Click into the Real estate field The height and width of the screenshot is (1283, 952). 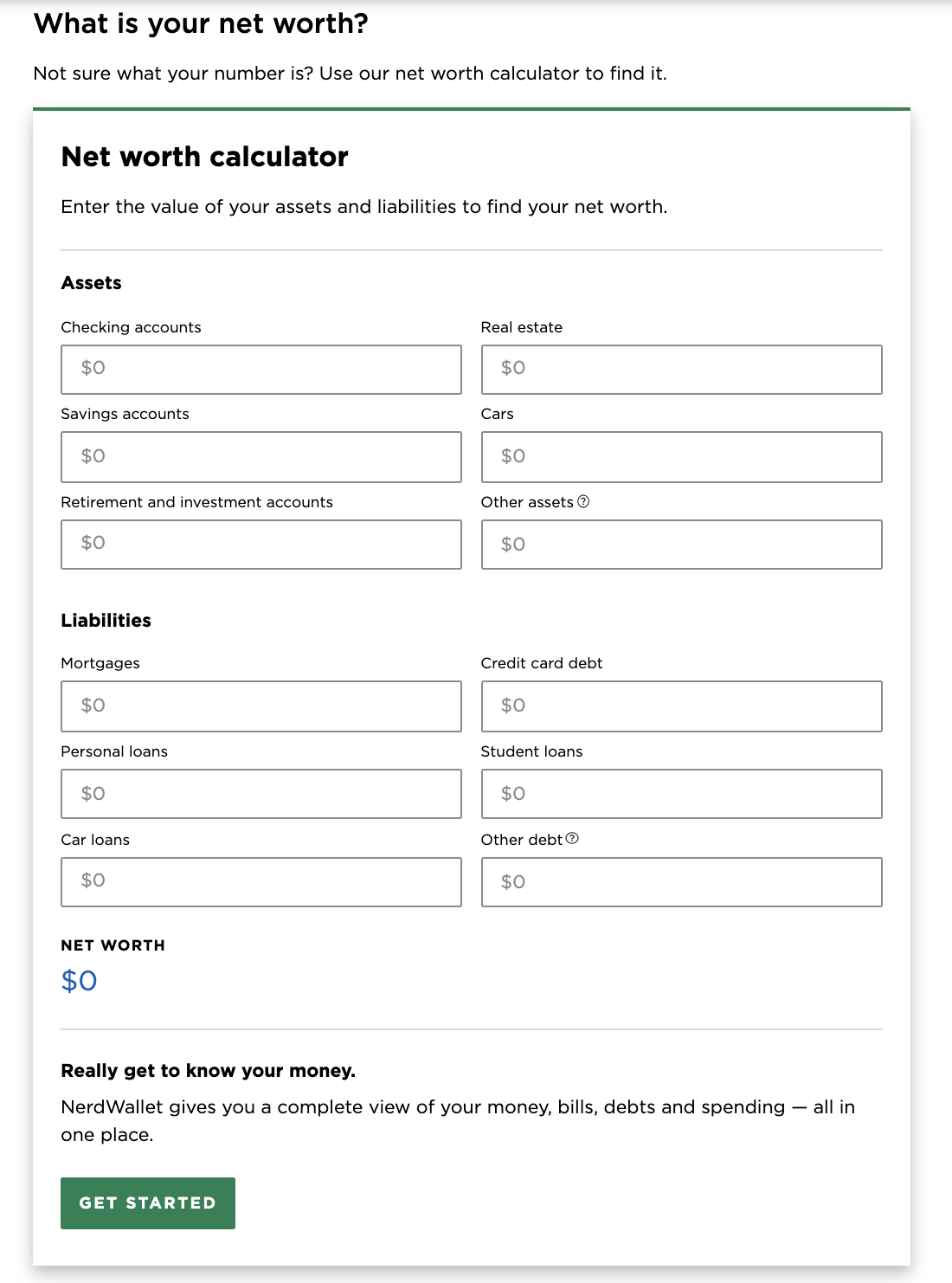[x=681, y=370]
